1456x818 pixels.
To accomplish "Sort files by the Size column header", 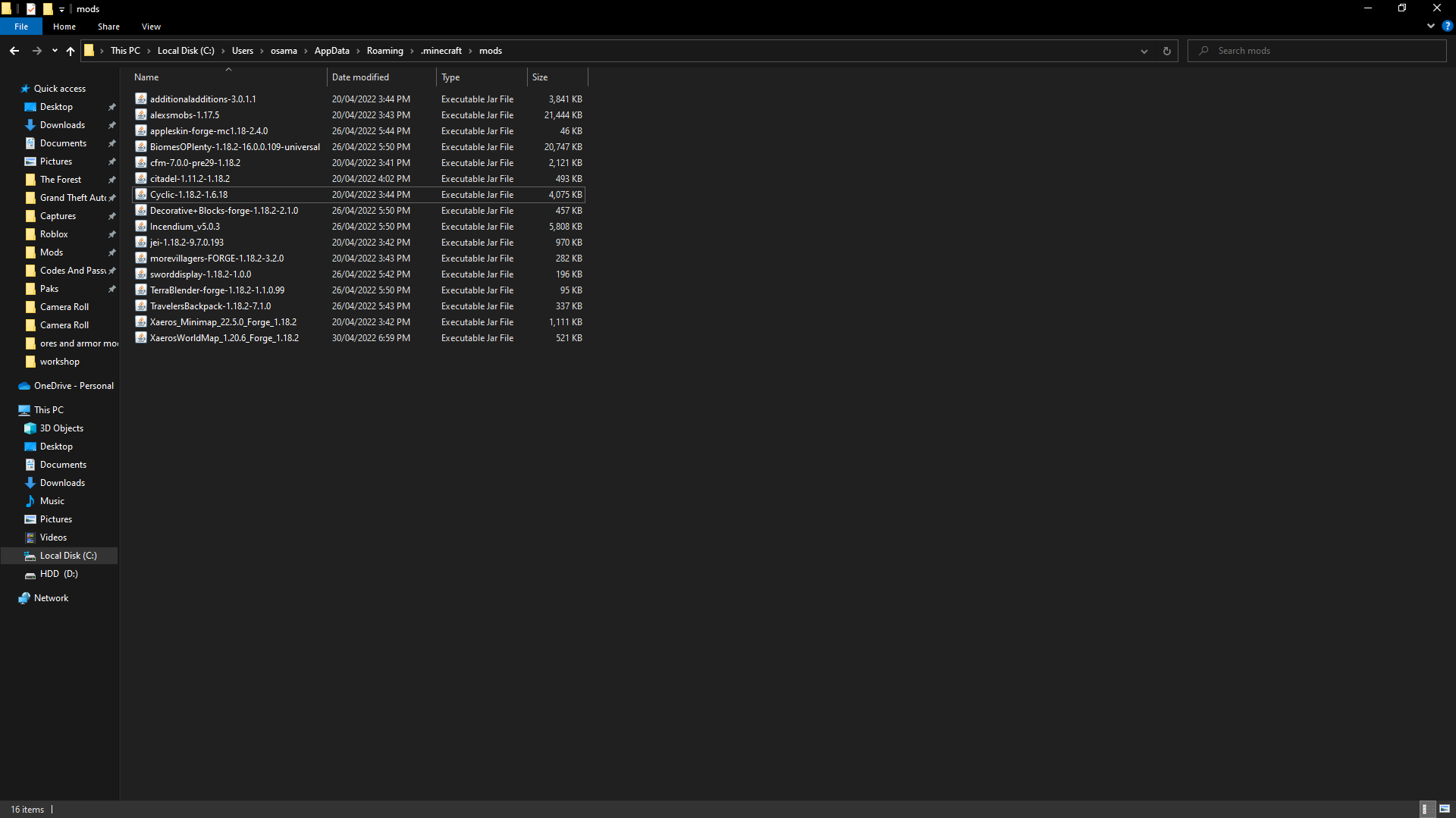I will click(558, 77).
